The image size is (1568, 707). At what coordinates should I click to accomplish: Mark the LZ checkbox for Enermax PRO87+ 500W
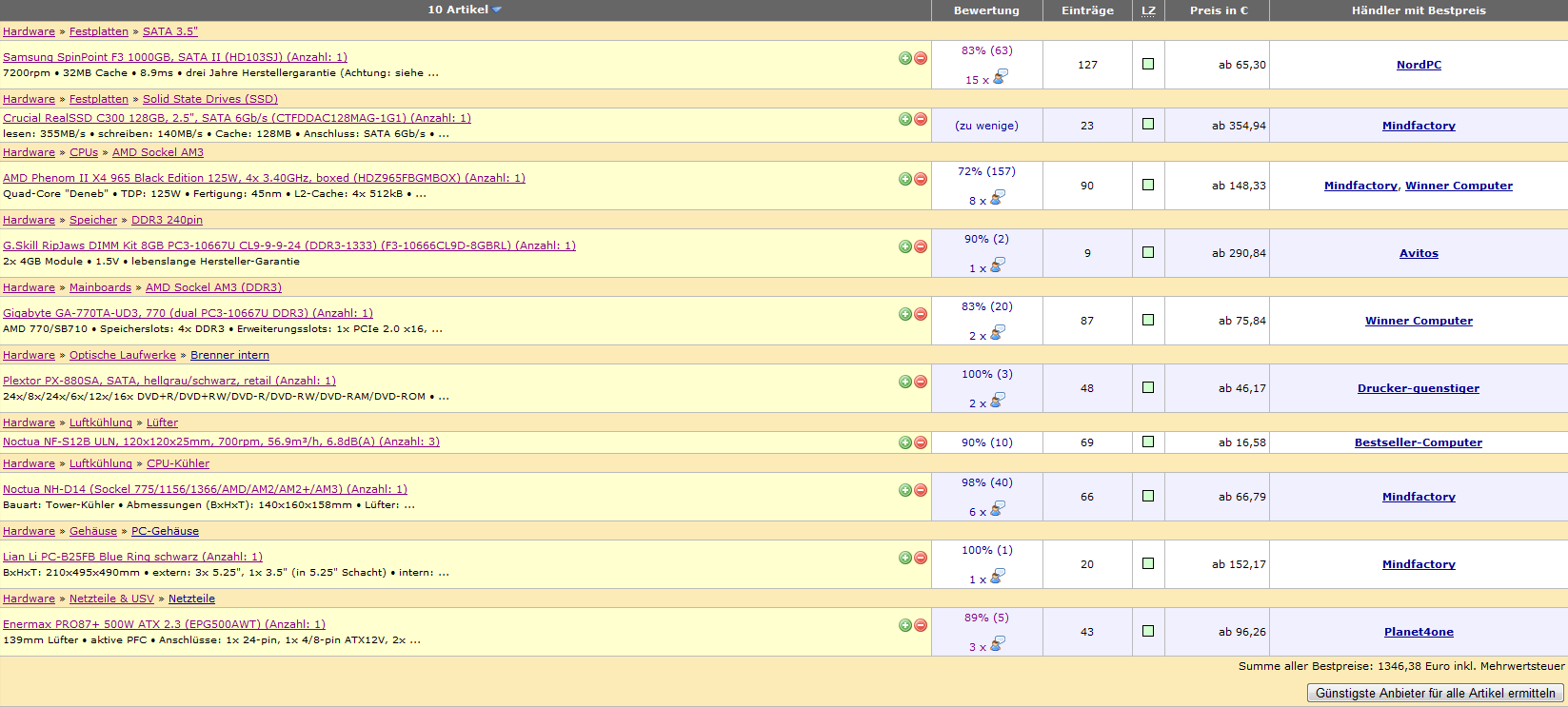click(x=1148, y=631)
